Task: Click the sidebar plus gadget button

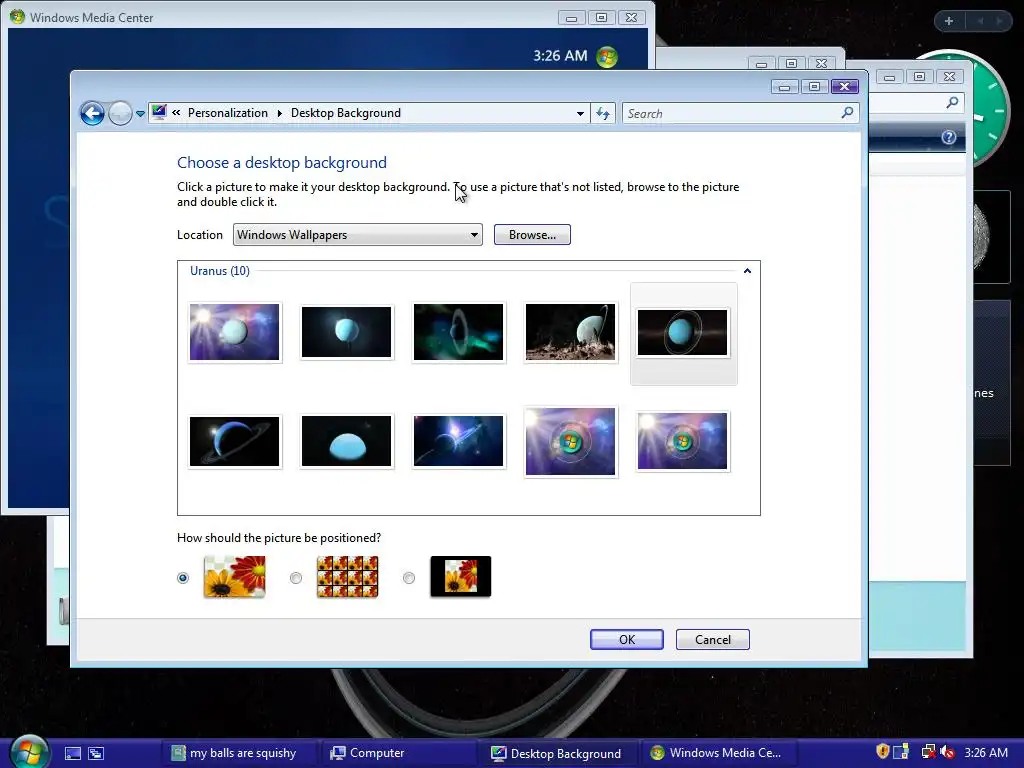Action: (949, 21)
